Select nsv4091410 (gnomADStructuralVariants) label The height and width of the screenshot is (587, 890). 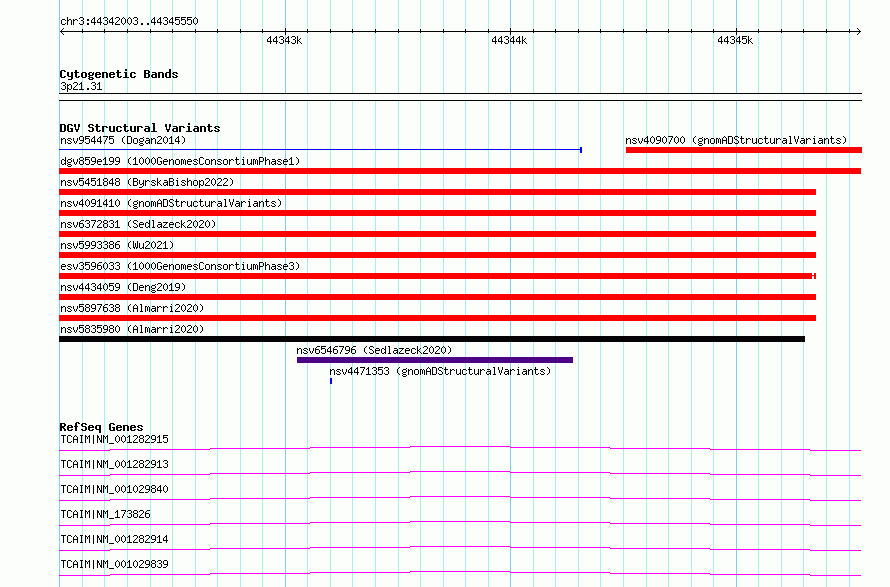pyautogui.click(x=171, y=203)
